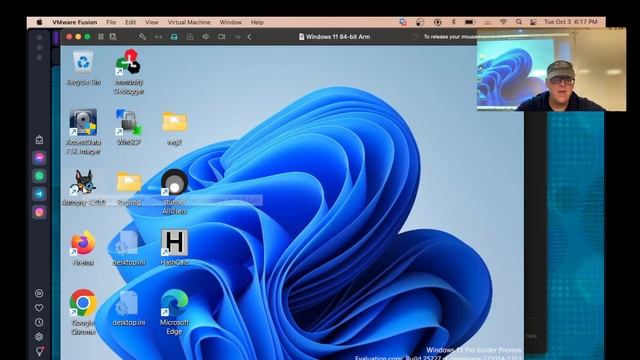Click the CD/DVD device icon in VMware toolbar
This screenshot has height=360, width=640.
tap(190, 37)
